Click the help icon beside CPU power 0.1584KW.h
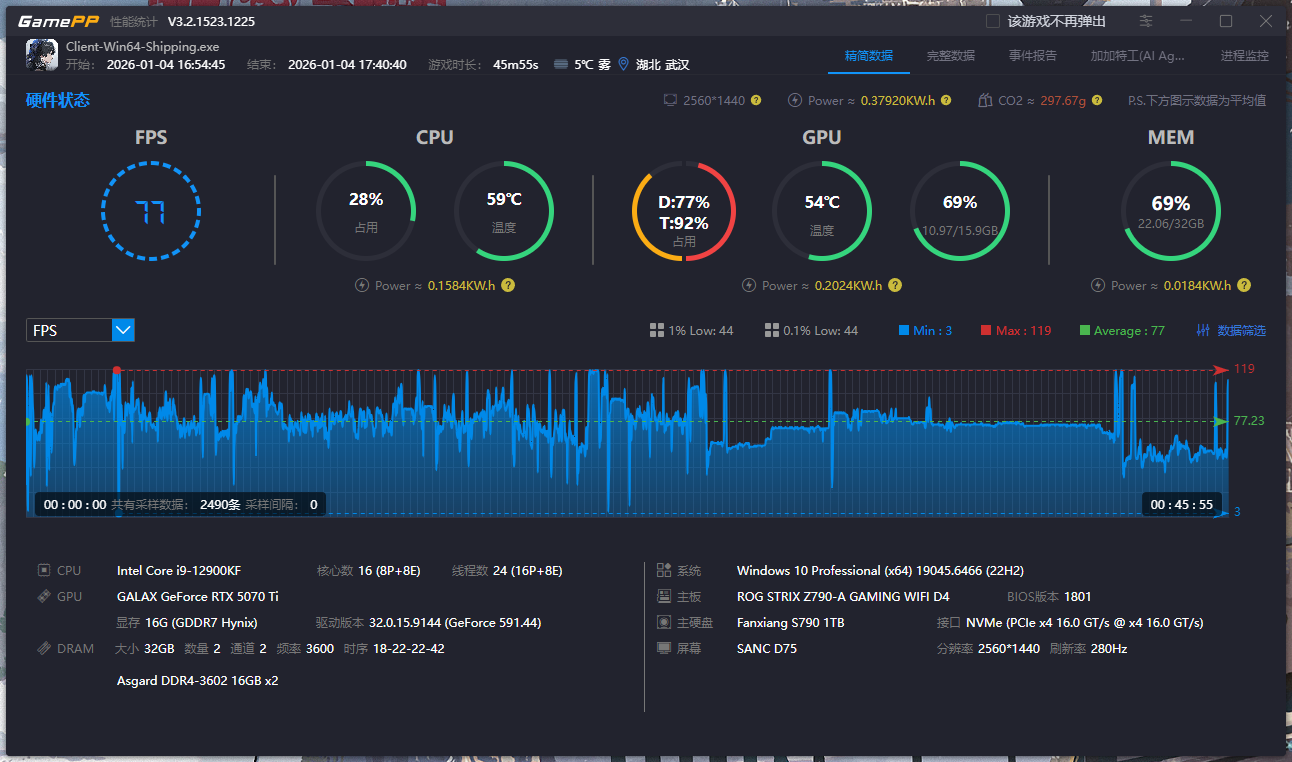Viewport: 1292px width, 762px height. pos(508,286)
